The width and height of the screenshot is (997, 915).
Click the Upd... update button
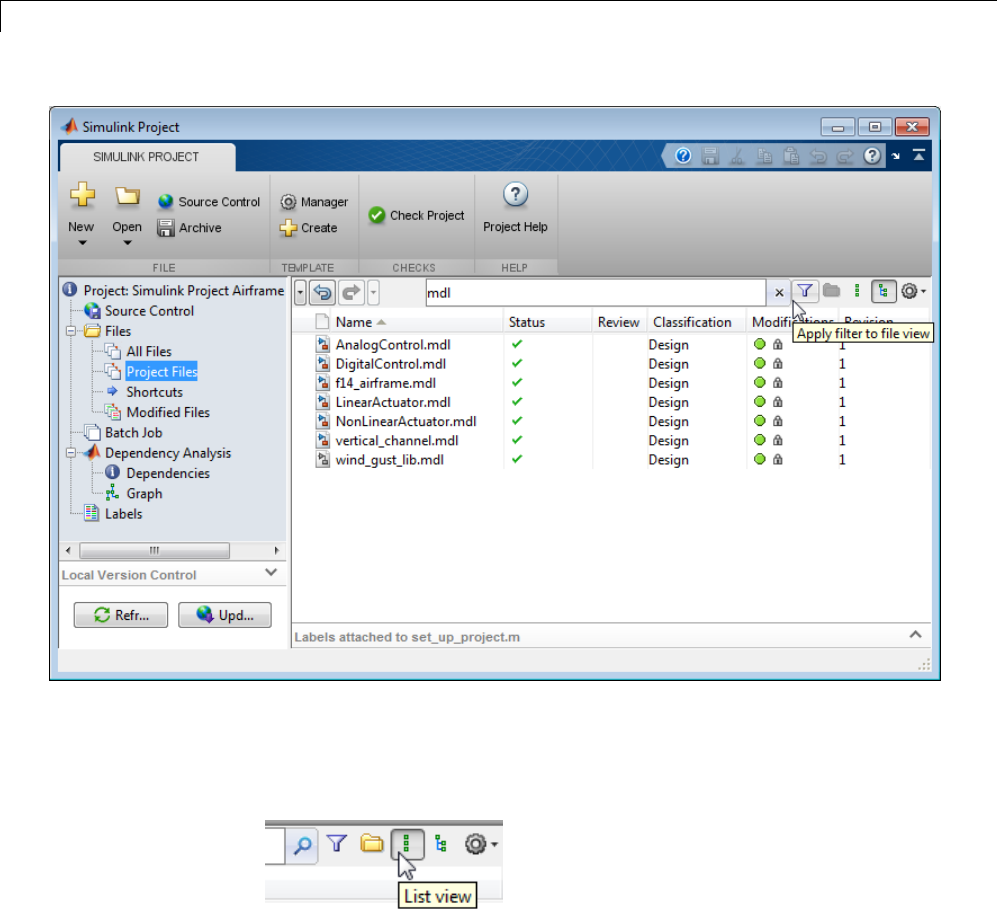point(225,615)
